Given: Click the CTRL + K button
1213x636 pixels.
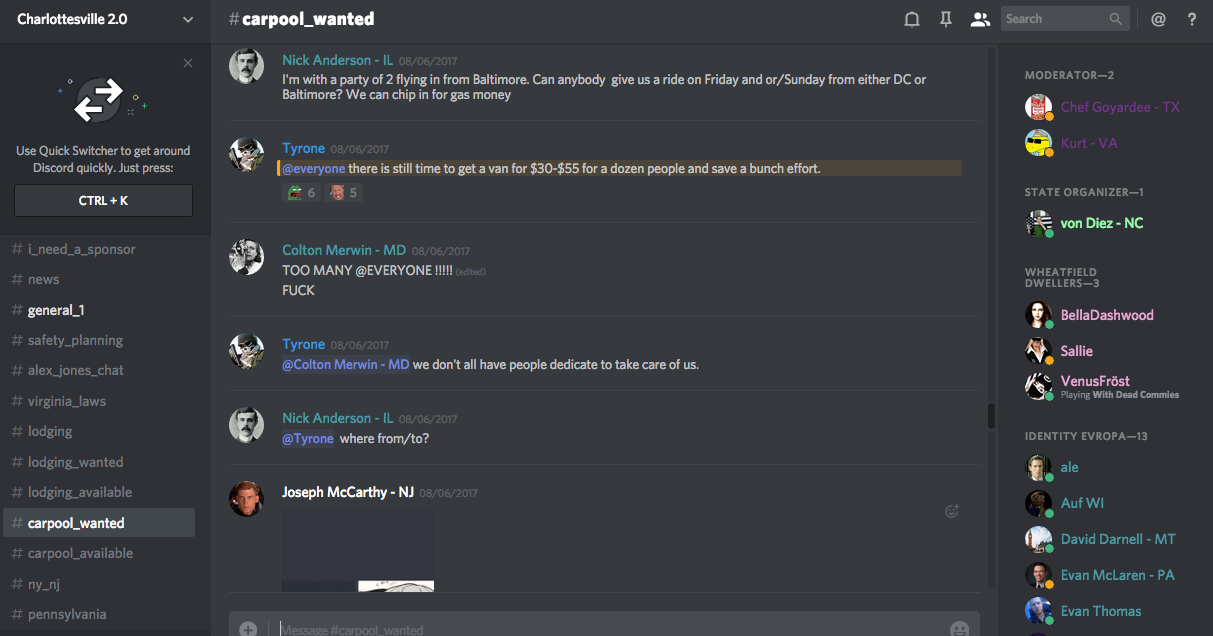Looking at the screenshot, I should [103, 201].
